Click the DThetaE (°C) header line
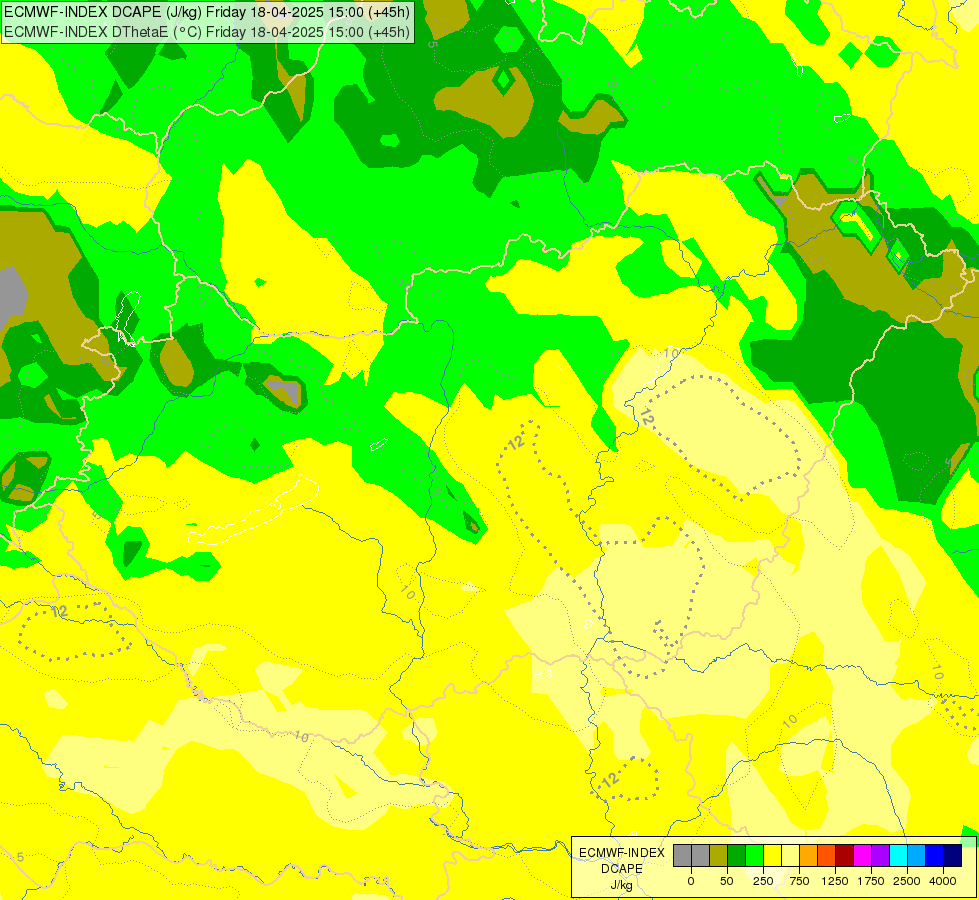Viewport: 979px width, 900px height. [x=207, y=32]
